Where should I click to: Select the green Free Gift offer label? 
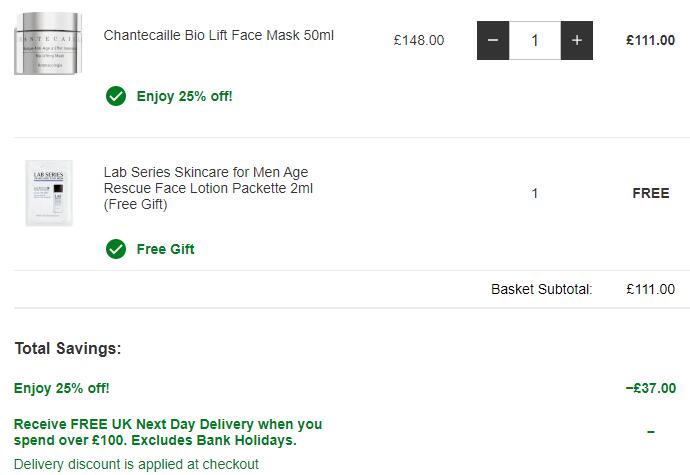pos(165,249)
